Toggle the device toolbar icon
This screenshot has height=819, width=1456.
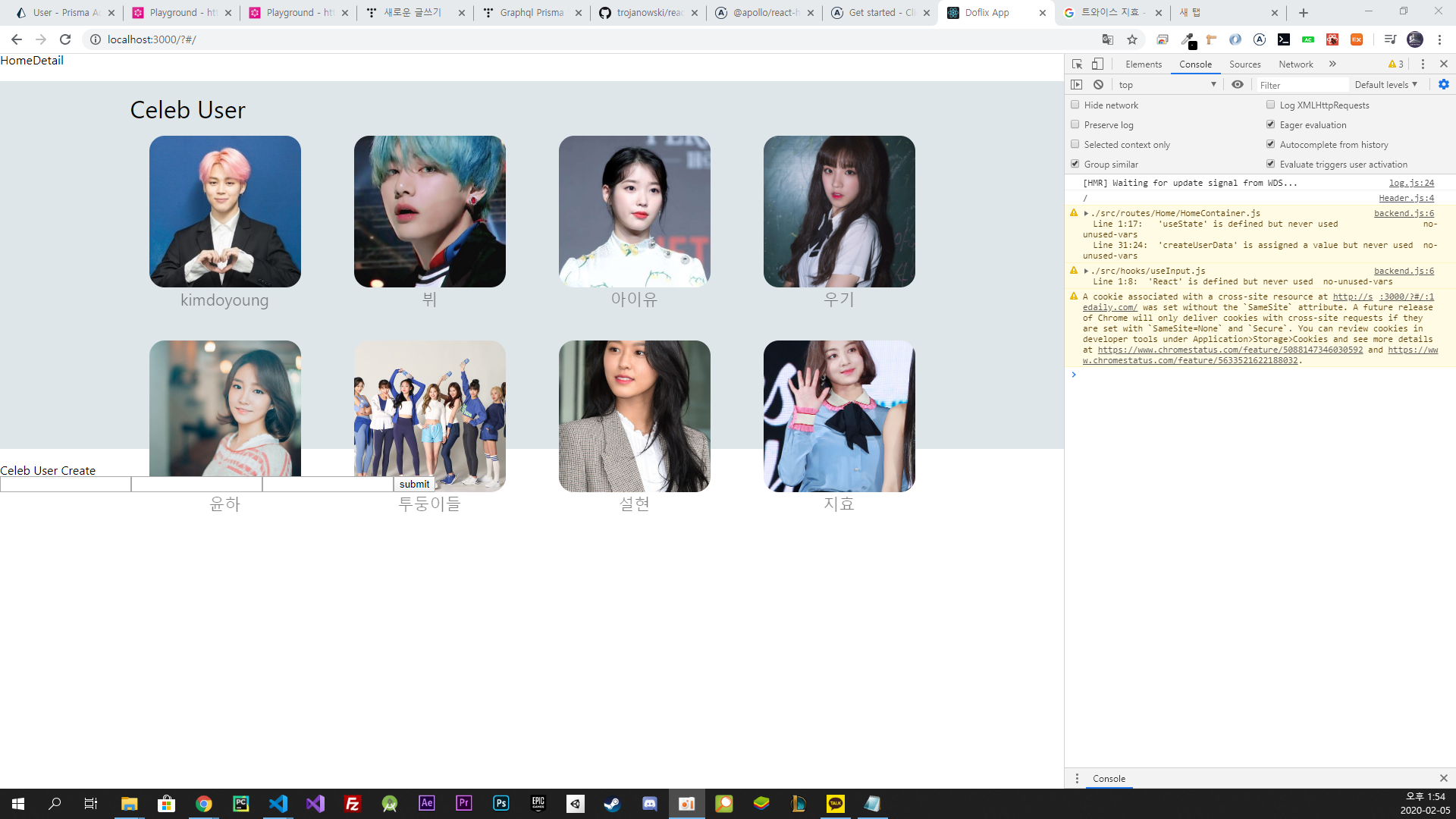(1097, 64)
